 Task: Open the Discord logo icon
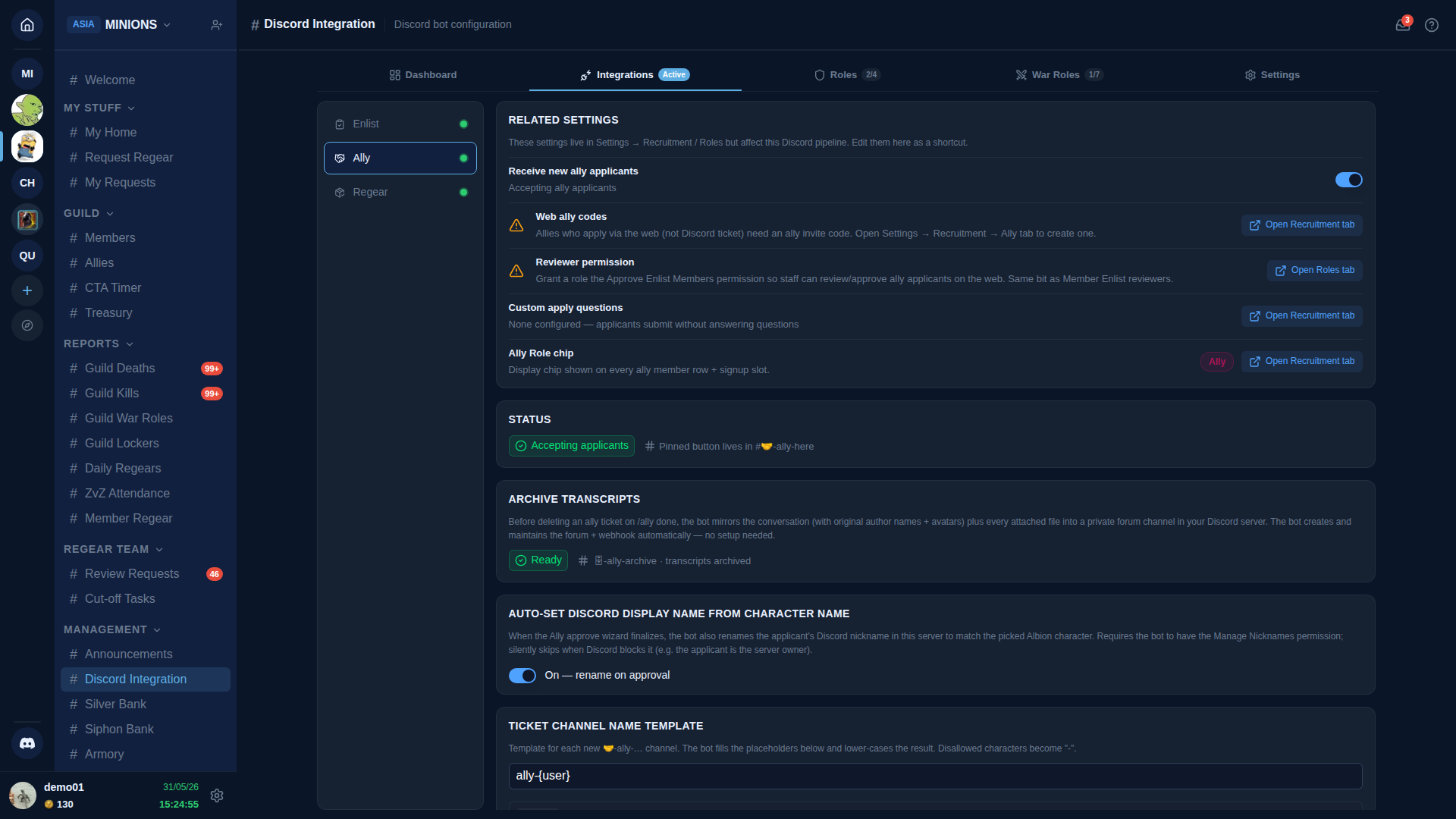27,744
